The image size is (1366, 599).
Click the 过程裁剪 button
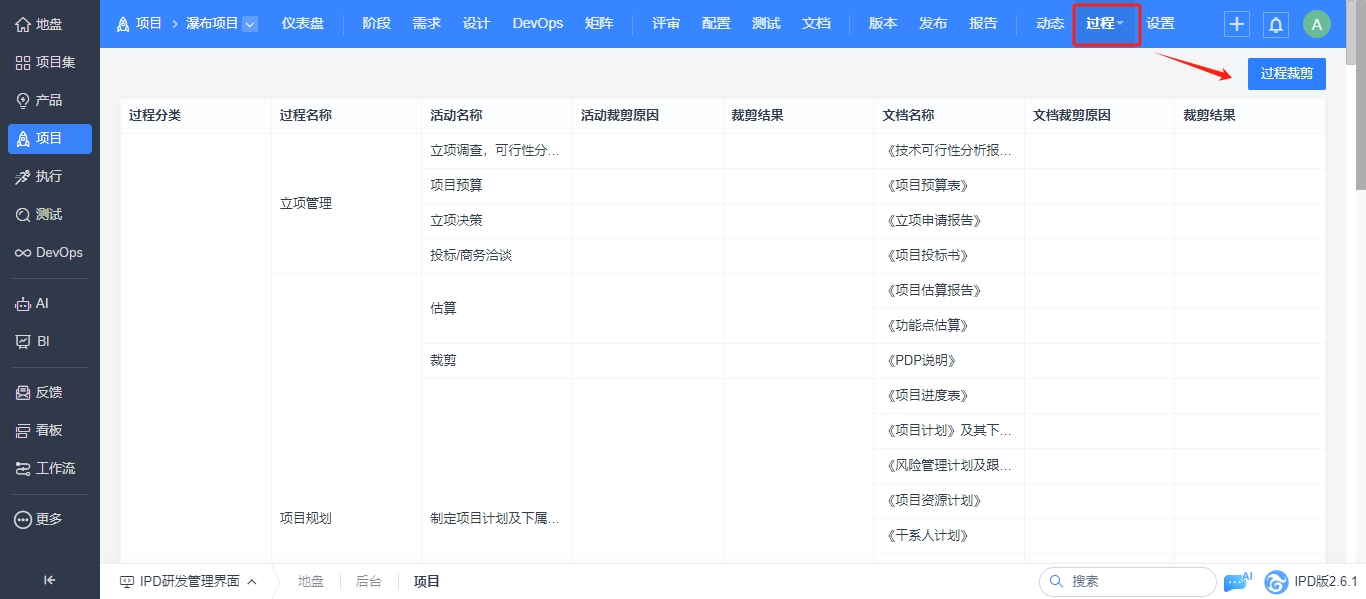point(1286,74)
